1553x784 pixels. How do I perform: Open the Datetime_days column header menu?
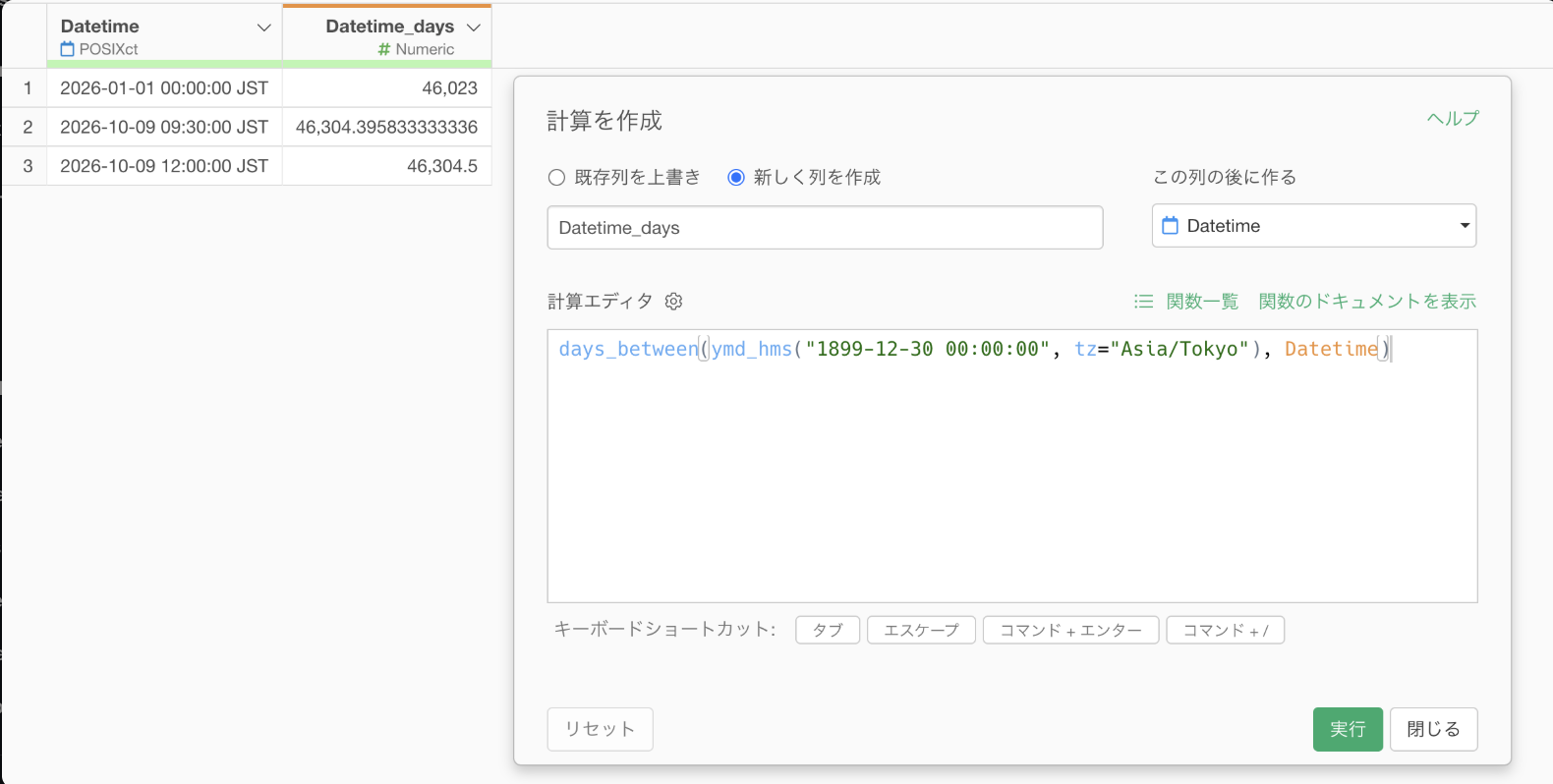pos(474,28)
